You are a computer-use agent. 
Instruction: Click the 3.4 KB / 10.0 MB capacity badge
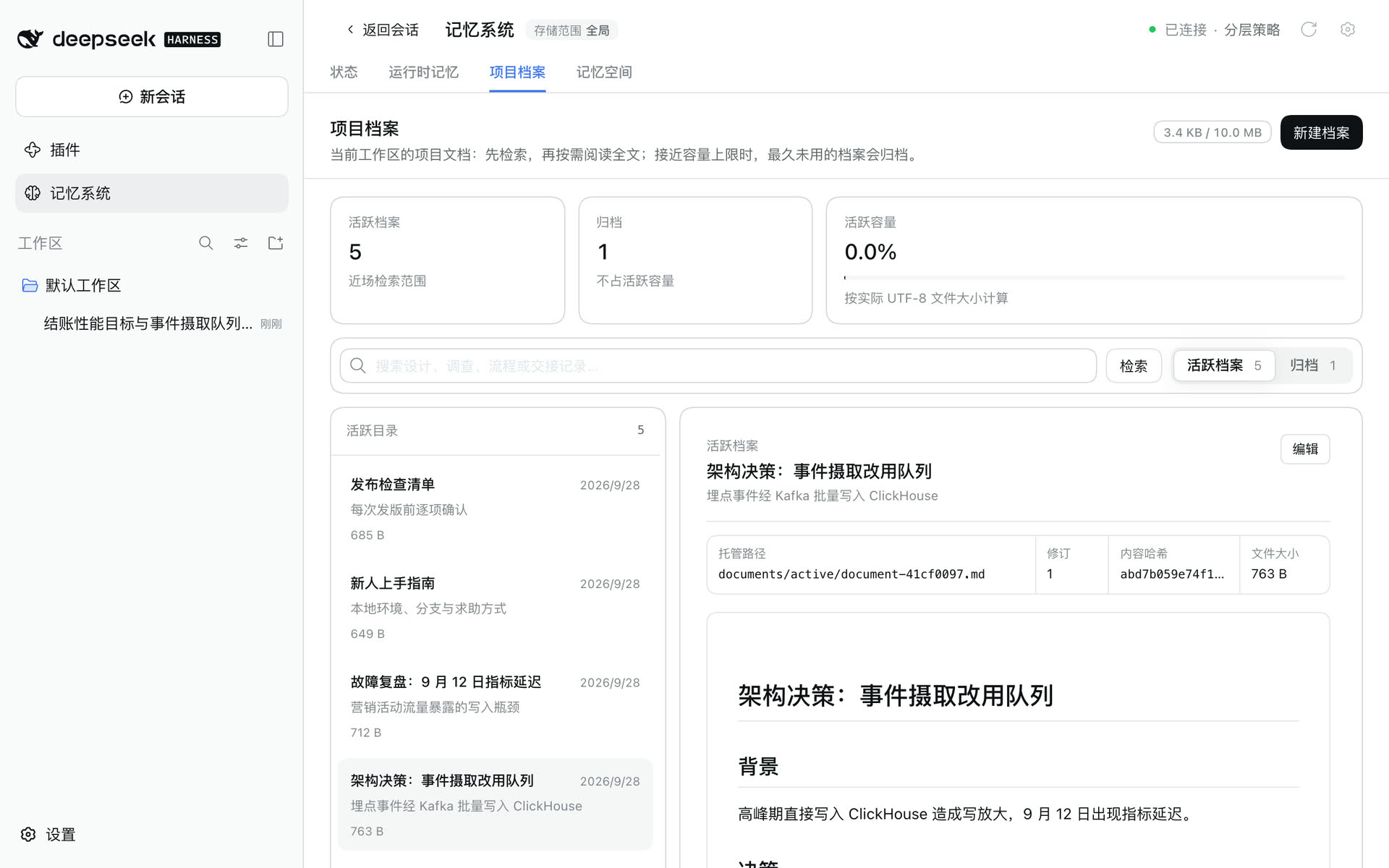click(1212, 132)
